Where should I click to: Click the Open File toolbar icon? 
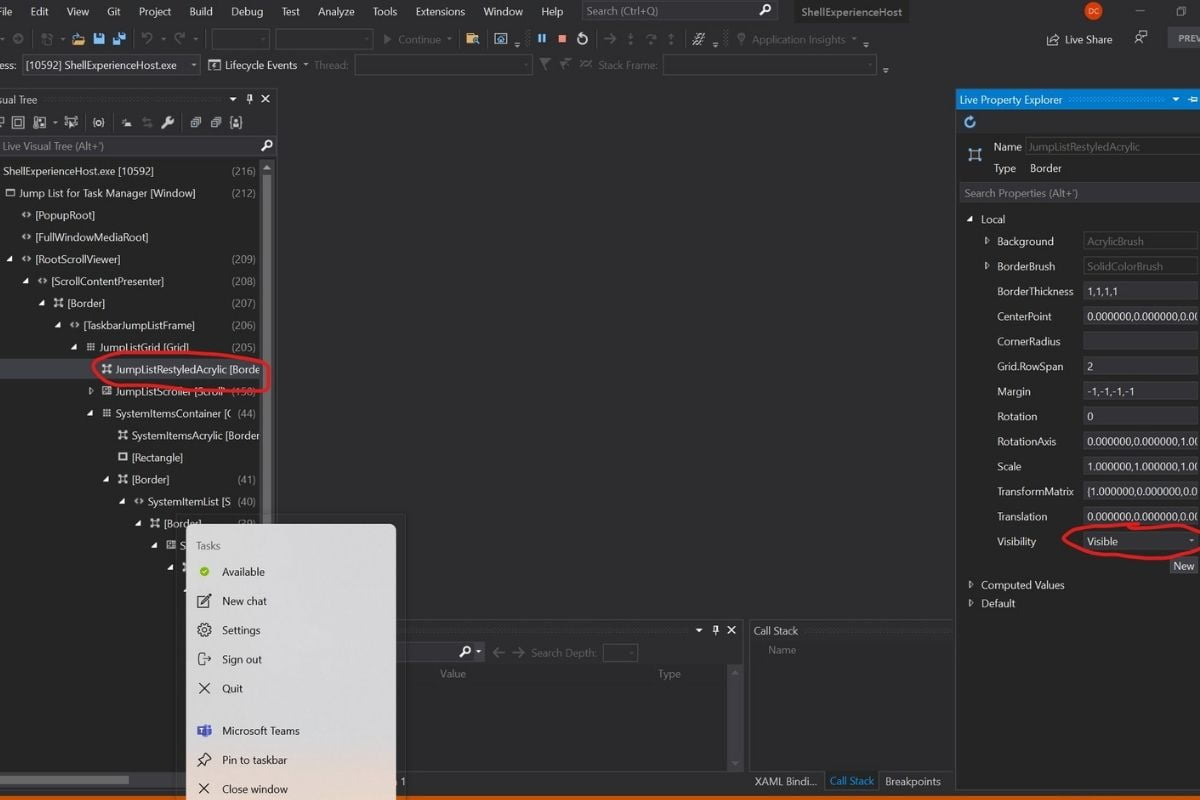78,39
